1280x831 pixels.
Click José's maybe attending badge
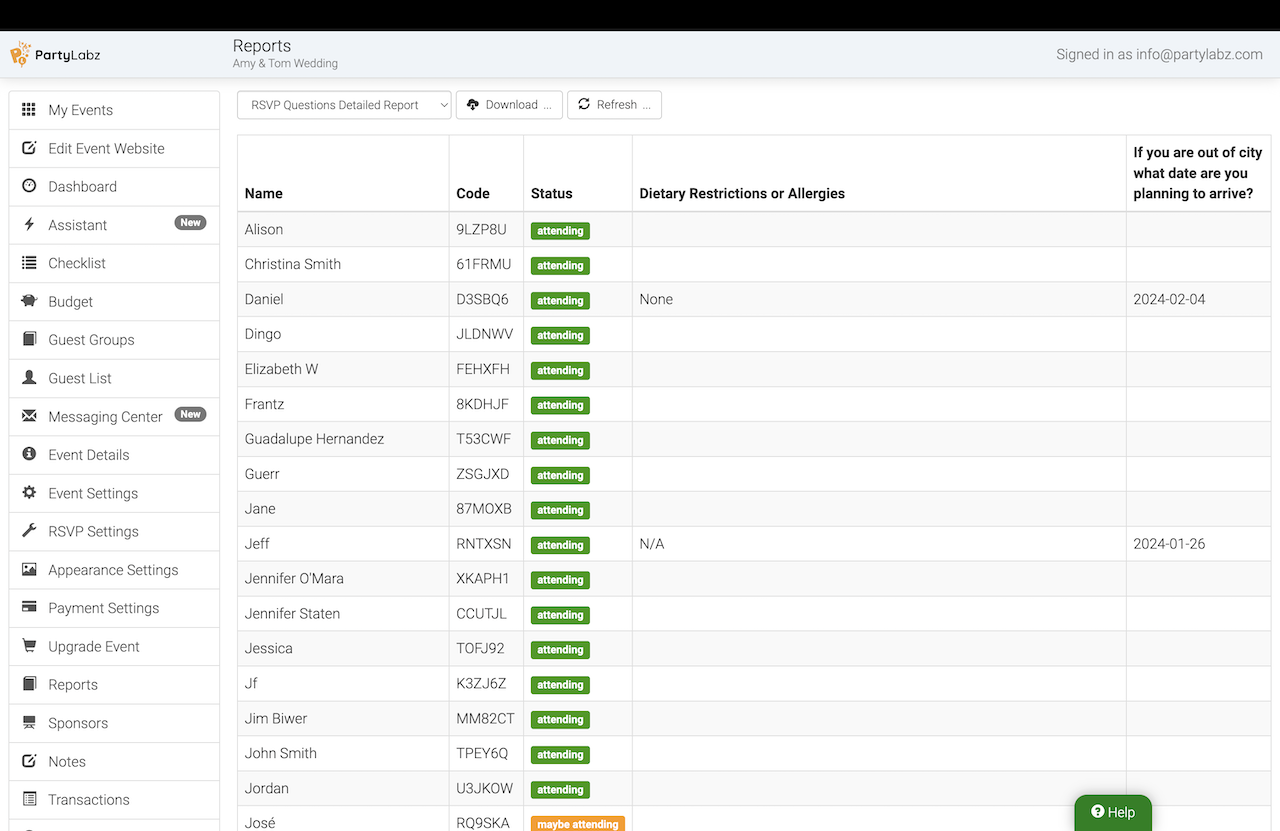coord(578,824)
